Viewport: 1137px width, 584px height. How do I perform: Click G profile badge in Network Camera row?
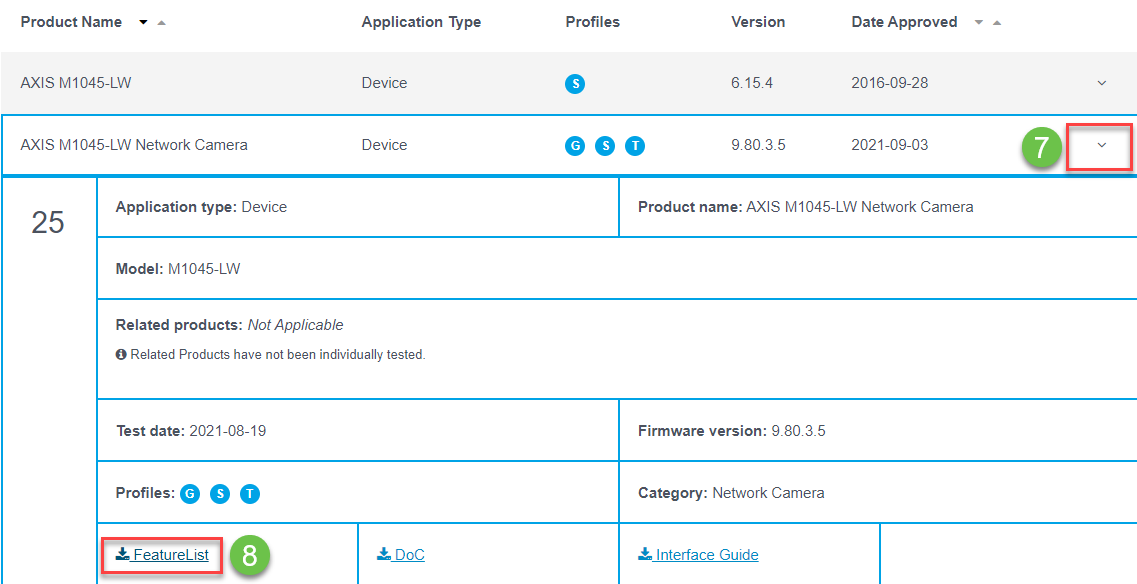point(575,146)
